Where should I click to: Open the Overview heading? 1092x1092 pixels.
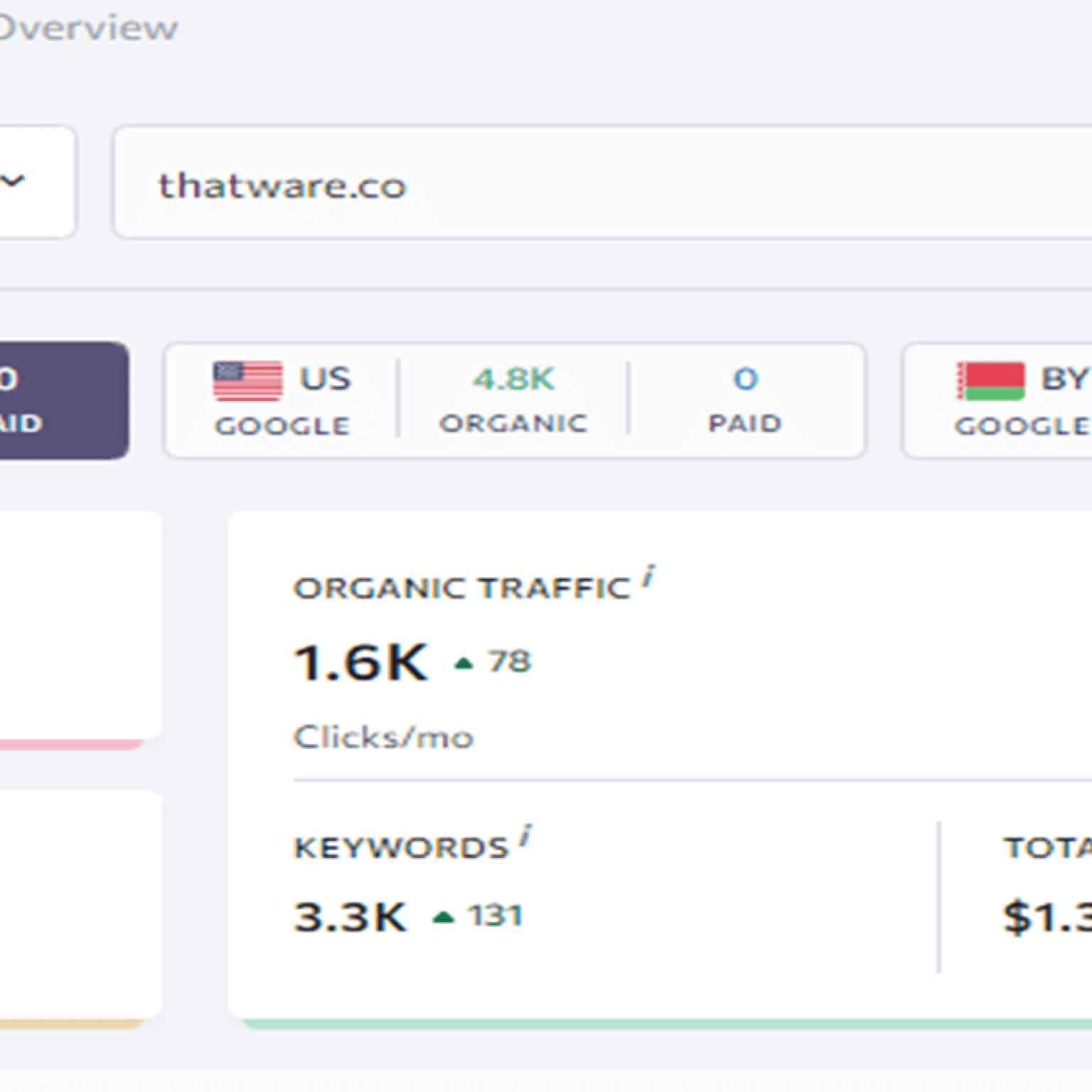(x=88, y=28)
